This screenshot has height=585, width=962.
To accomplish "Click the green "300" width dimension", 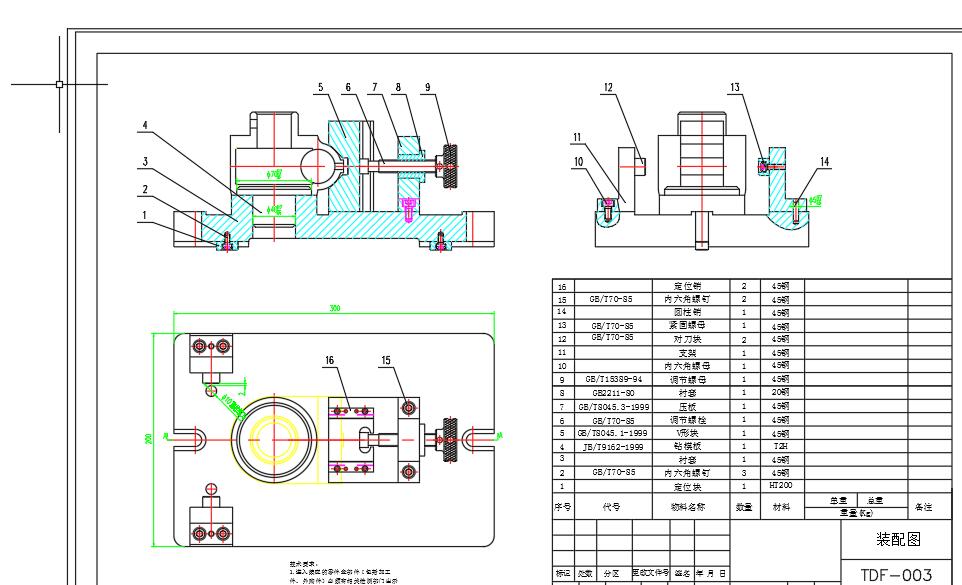I will 334,308.
